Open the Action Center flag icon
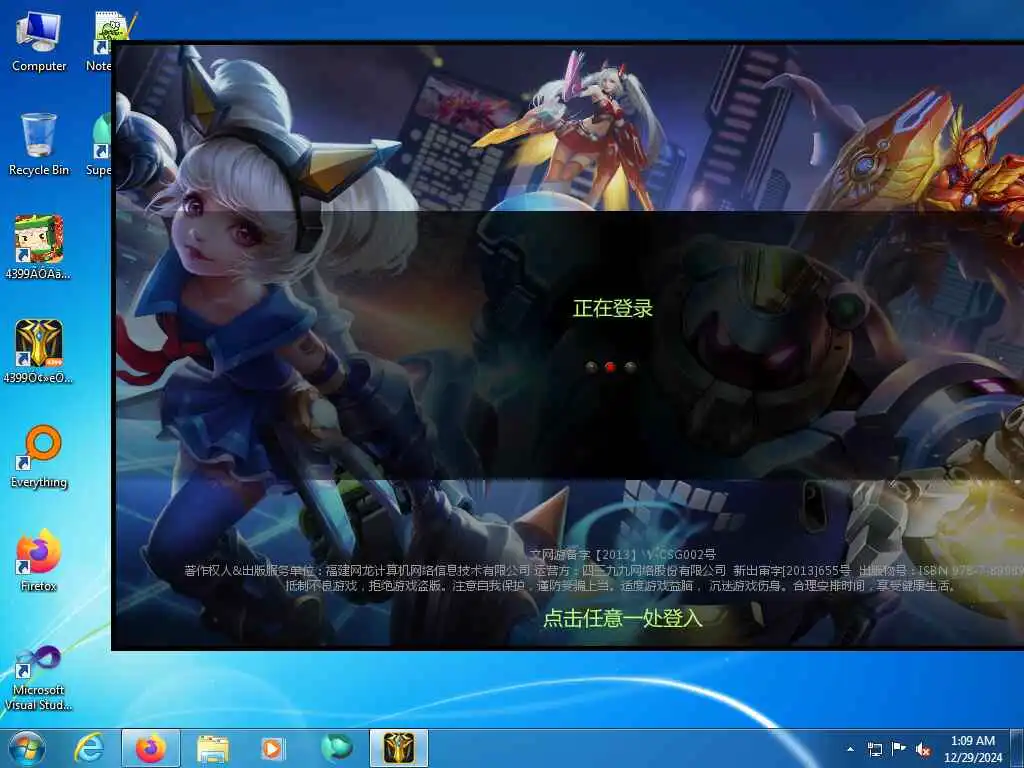 pyautogui.click(x=899, y=749)
